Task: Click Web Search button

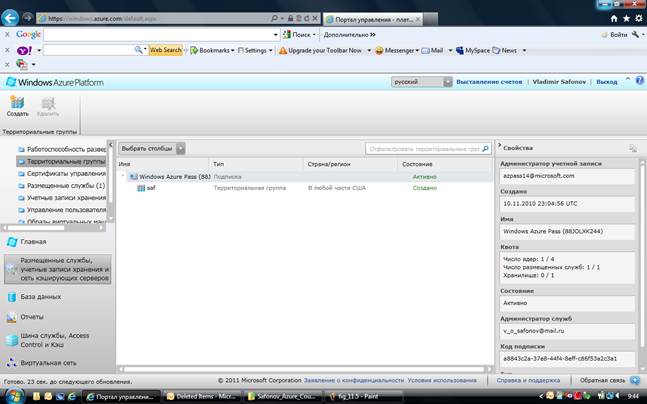Action: coord(165,50)
